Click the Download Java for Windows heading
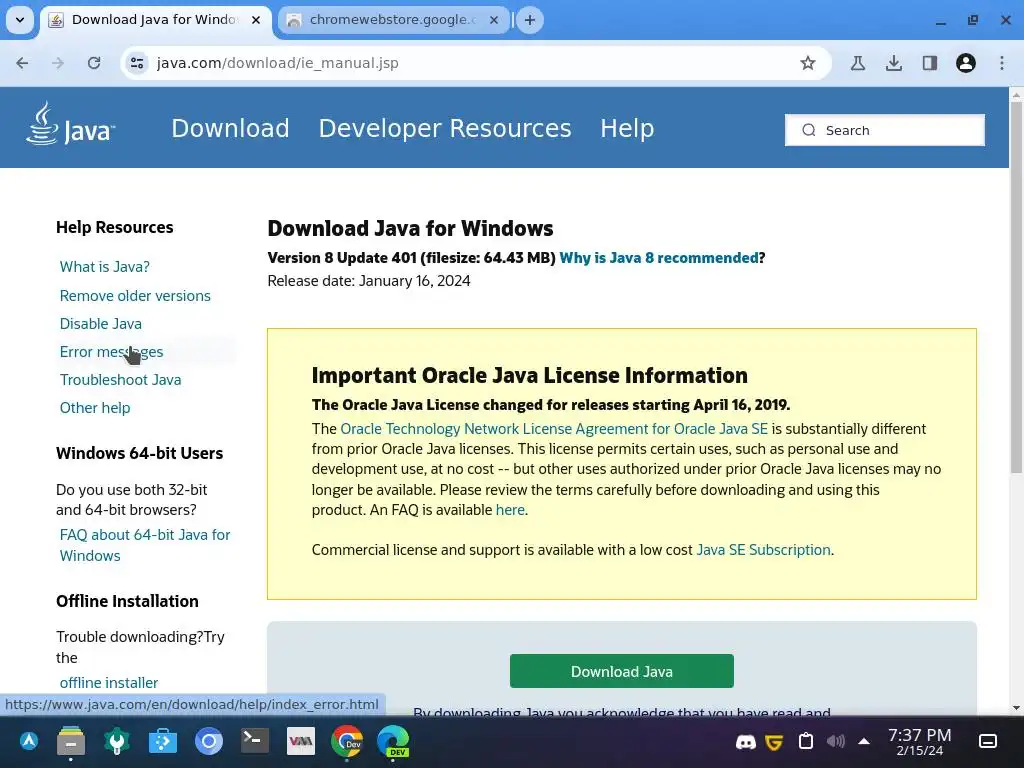The width and height of the screenshot is (1024, 768). point(410,229)
